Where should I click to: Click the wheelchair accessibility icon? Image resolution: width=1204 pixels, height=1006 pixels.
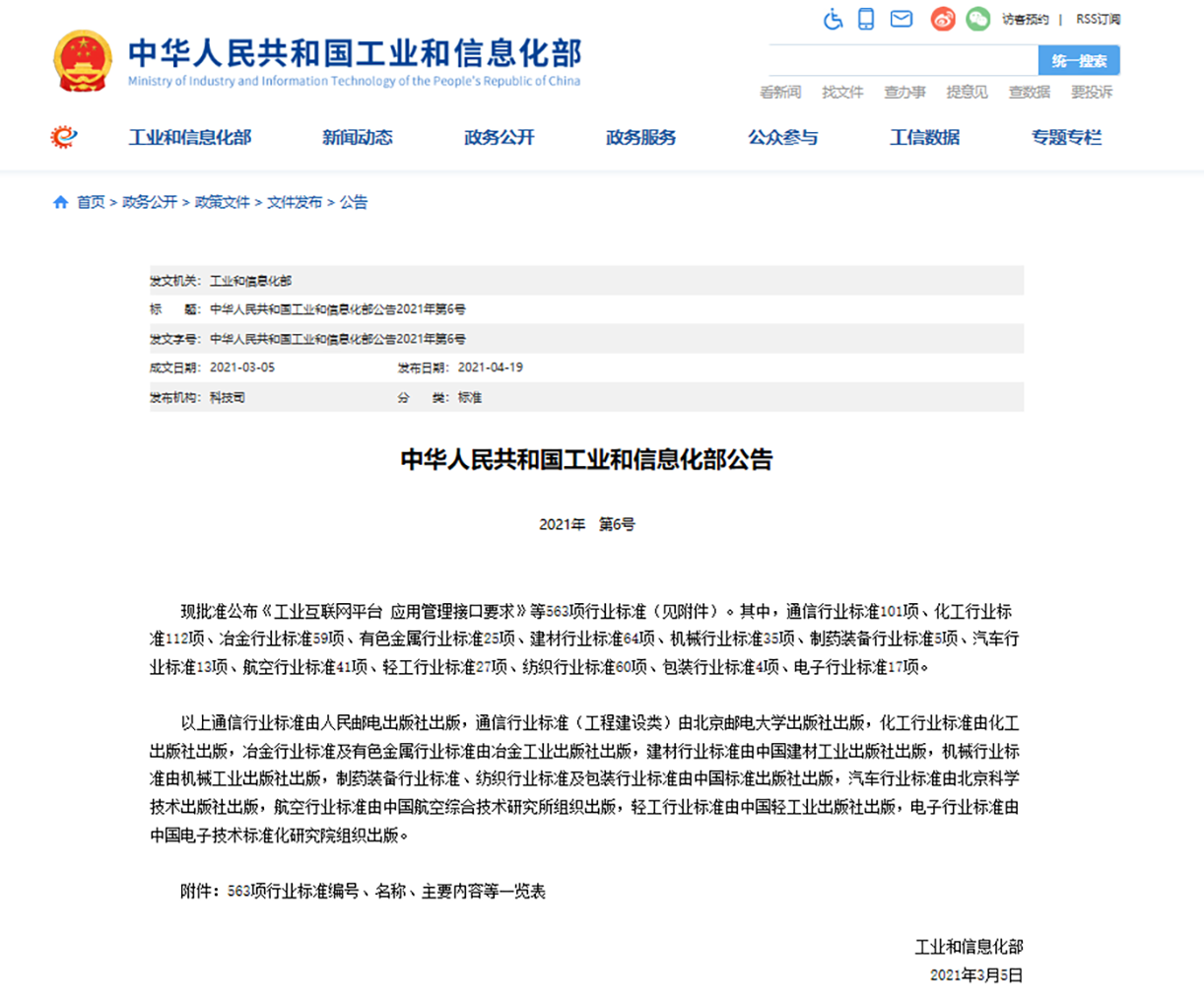pyautogui.click(x=834, y=19)
